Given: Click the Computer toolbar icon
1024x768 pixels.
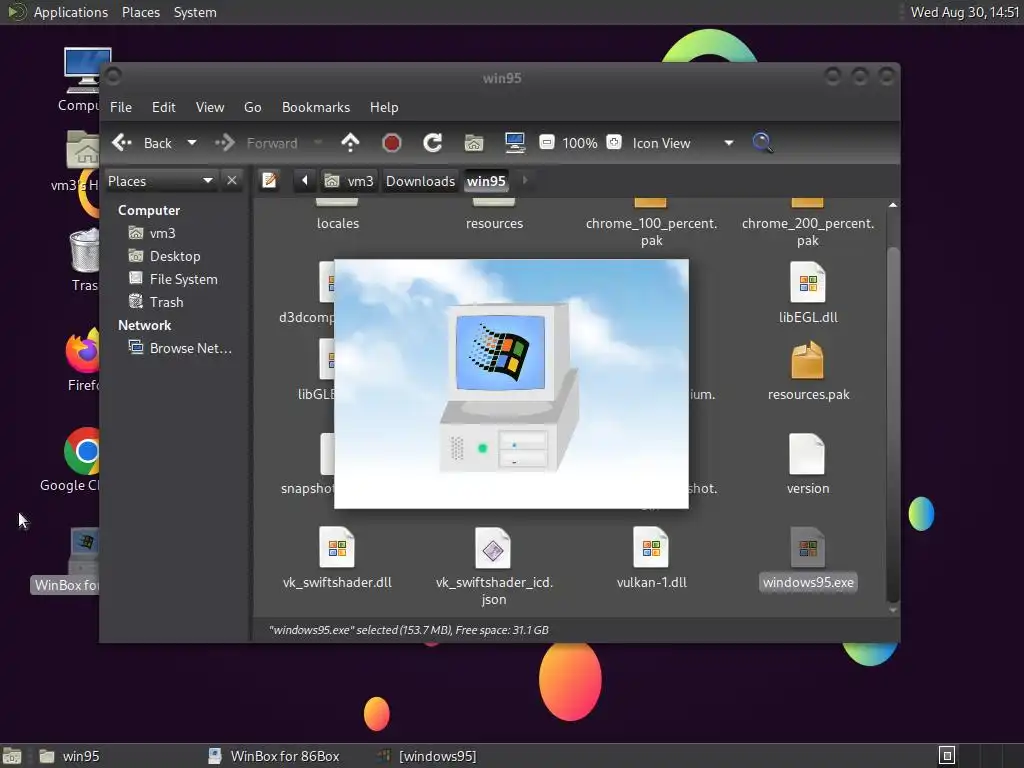Looking at the screenshot, I should pyautogui.click(x=515, y=142).
